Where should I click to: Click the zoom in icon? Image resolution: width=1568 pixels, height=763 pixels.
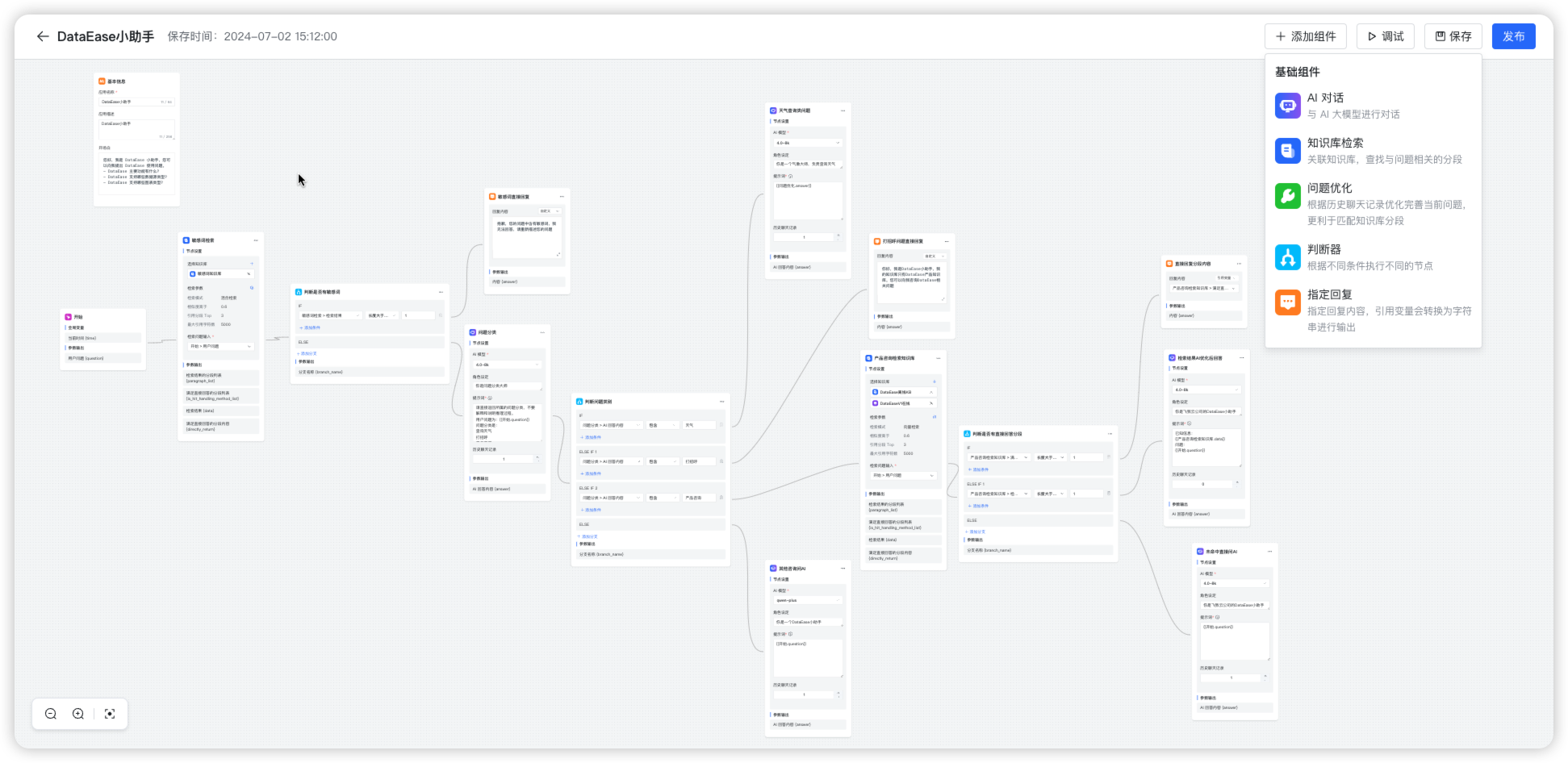coord(77,714)
